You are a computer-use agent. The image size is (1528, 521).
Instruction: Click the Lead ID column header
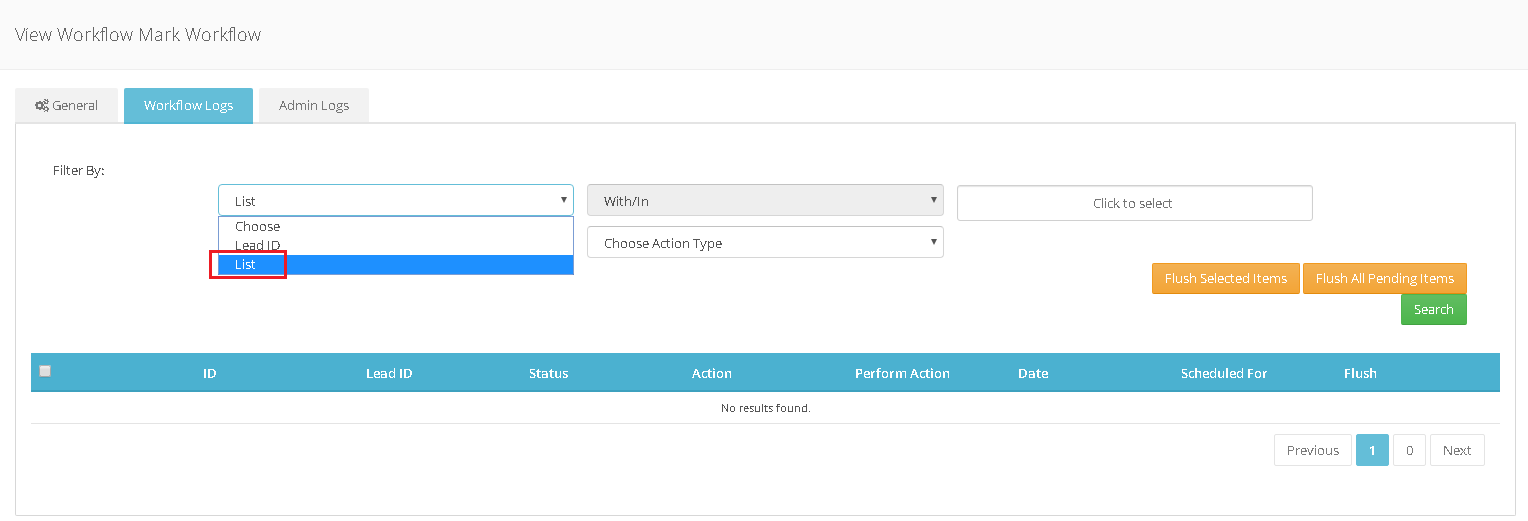click(x=389, y=373)
